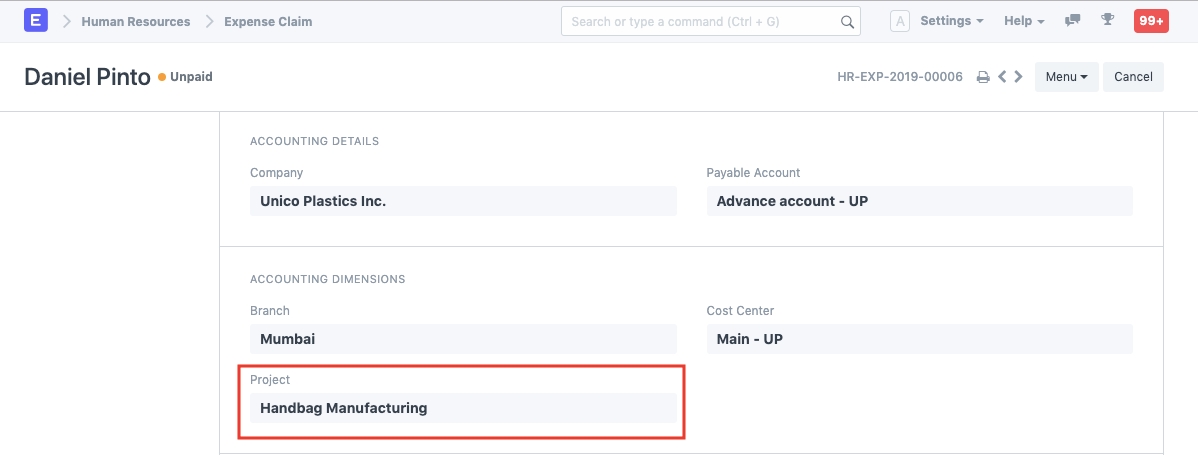1198x455 pixels.
Task: Go to previous document arrow
Action: (1002, 77)
